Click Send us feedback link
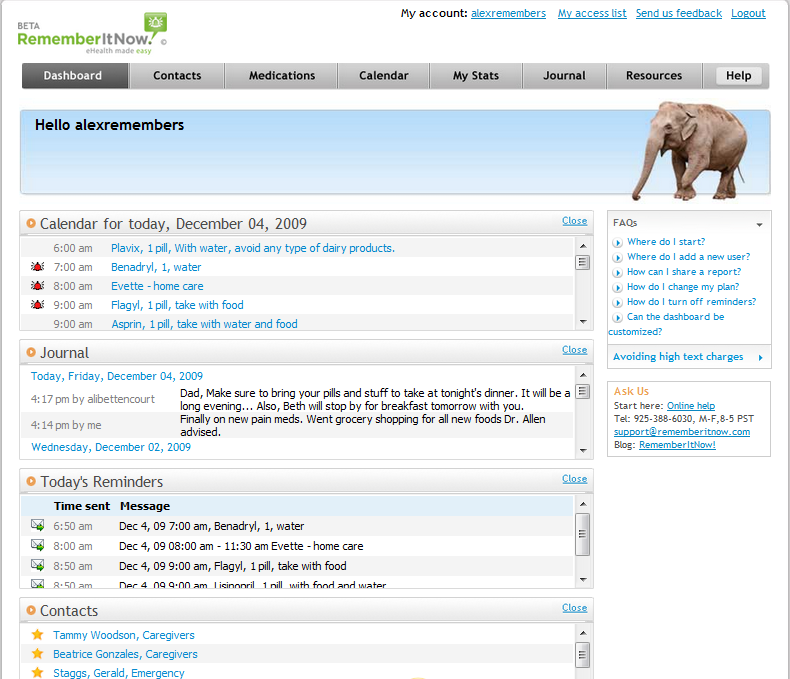 coord(679,14)
